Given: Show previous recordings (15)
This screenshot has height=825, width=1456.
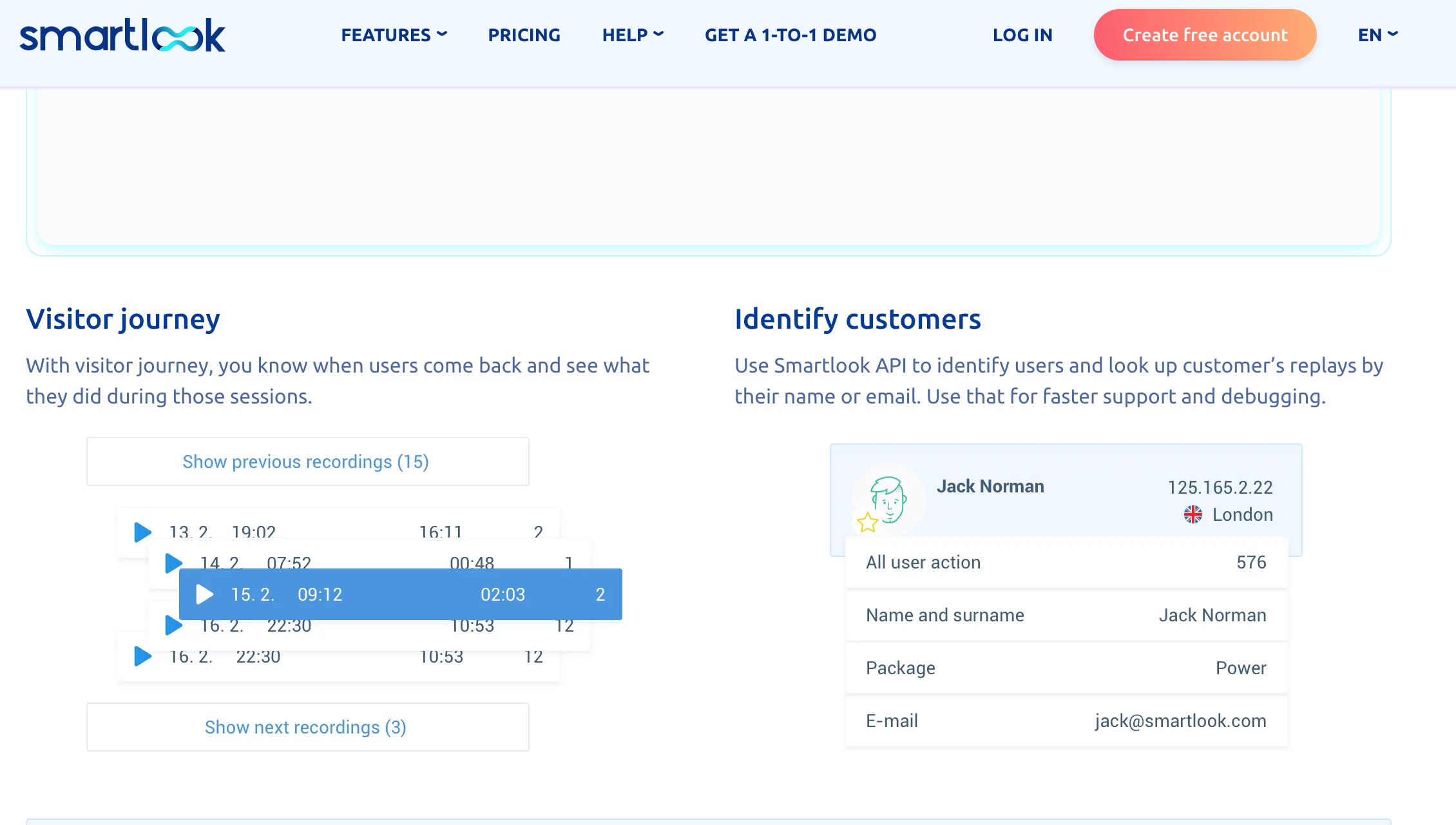Looking at the screenshot, I should [308, 461].
